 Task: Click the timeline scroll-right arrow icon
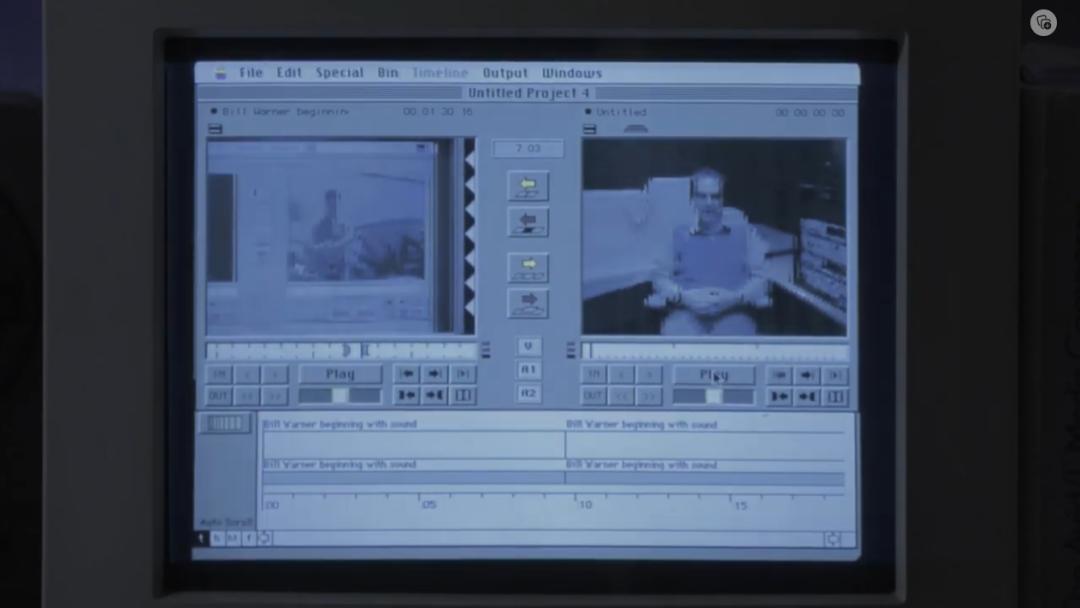coord(833,539)
